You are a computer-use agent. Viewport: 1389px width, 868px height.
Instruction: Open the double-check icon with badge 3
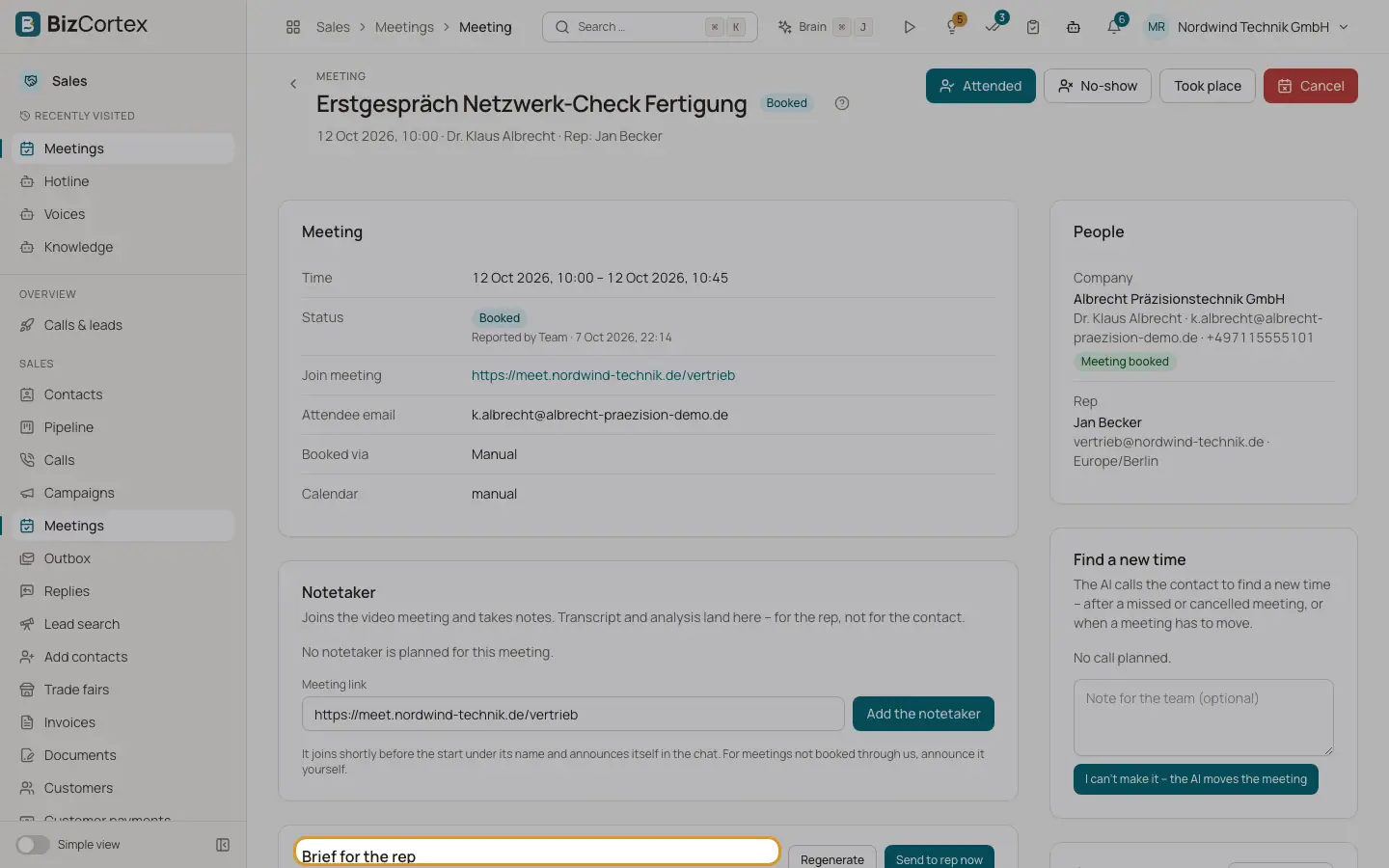coord(993,27)
